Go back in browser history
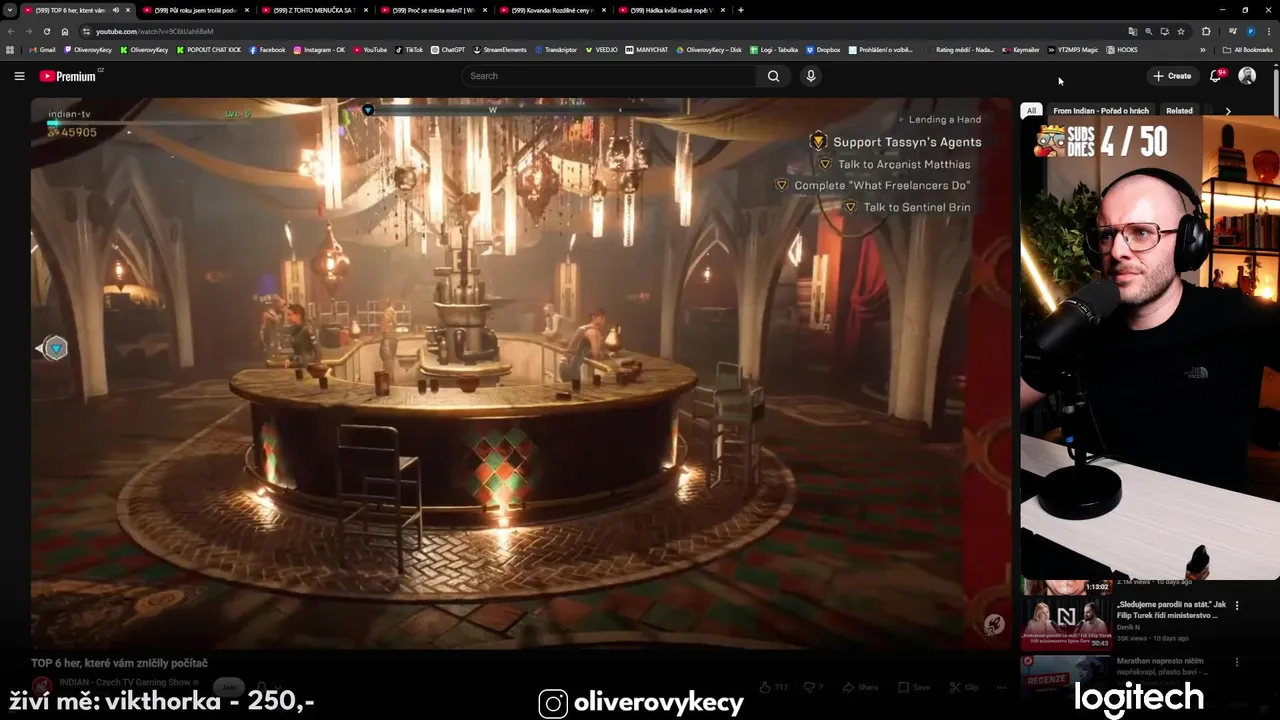1280x720 pixels. pos(11,31)
